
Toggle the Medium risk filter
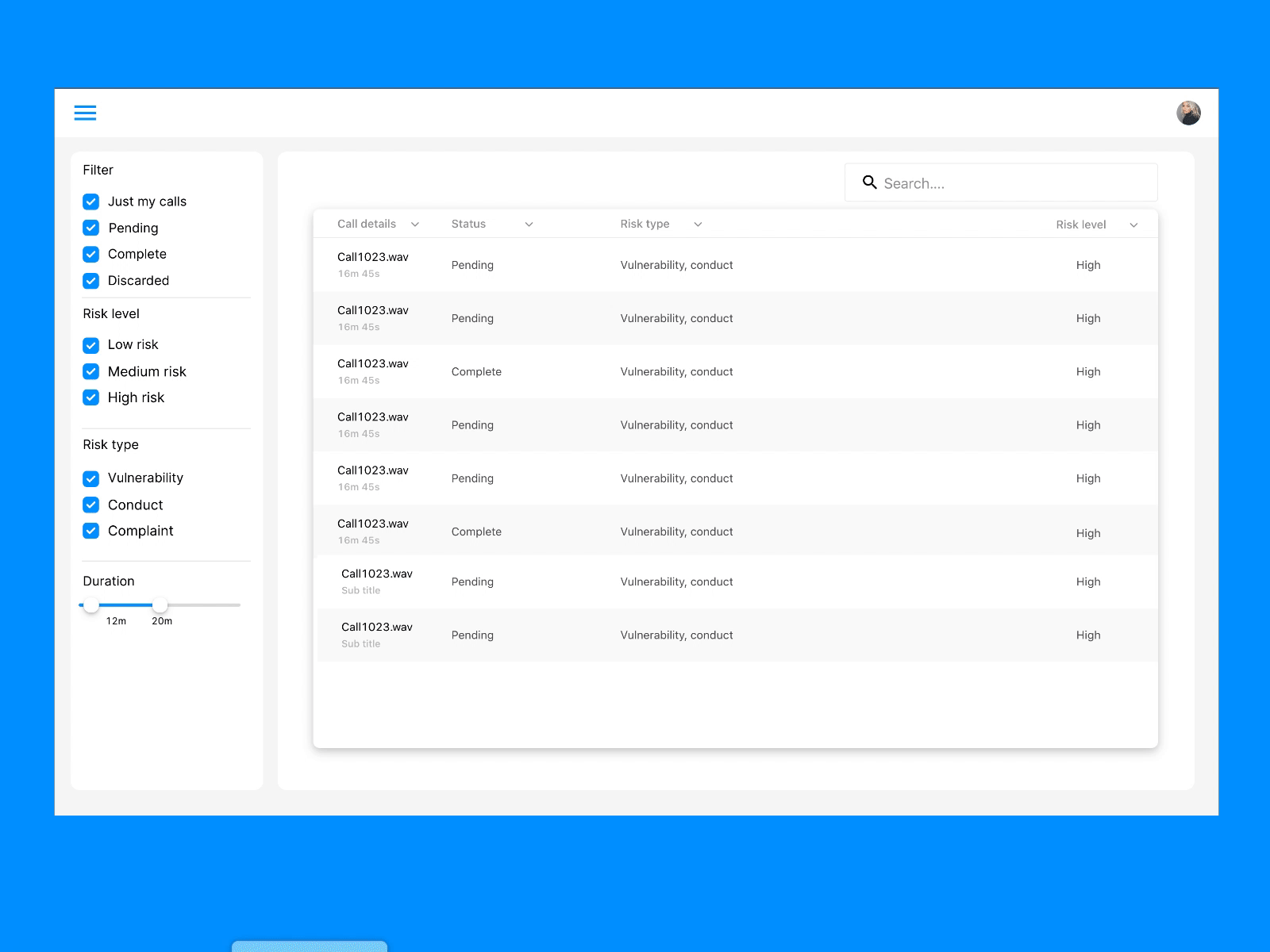90,370
